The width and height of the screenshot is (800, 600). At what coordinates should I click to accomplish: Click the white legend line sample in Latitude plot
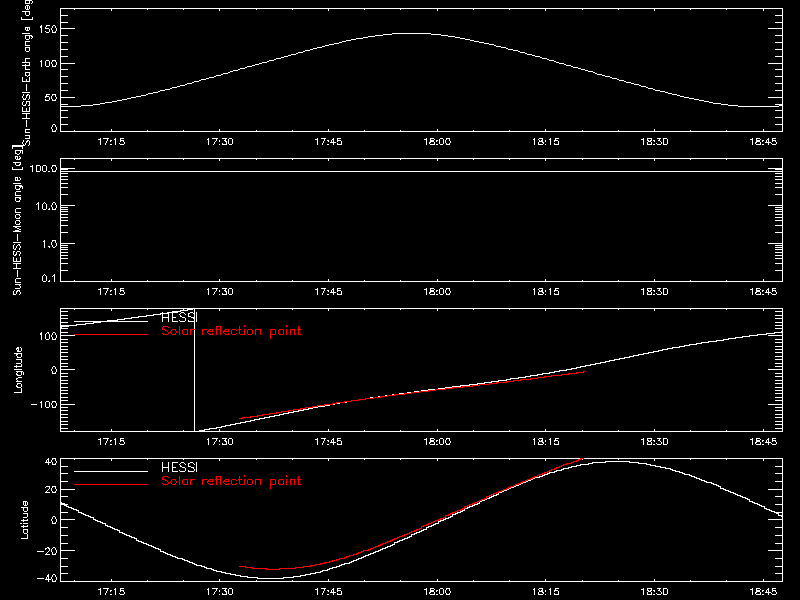pyautogui.click(x=111, y=471)
